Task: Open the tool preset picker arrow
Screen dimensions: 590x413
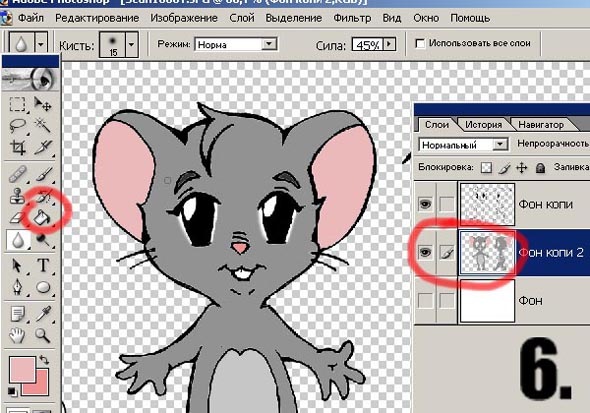Action: pos(41,44)
